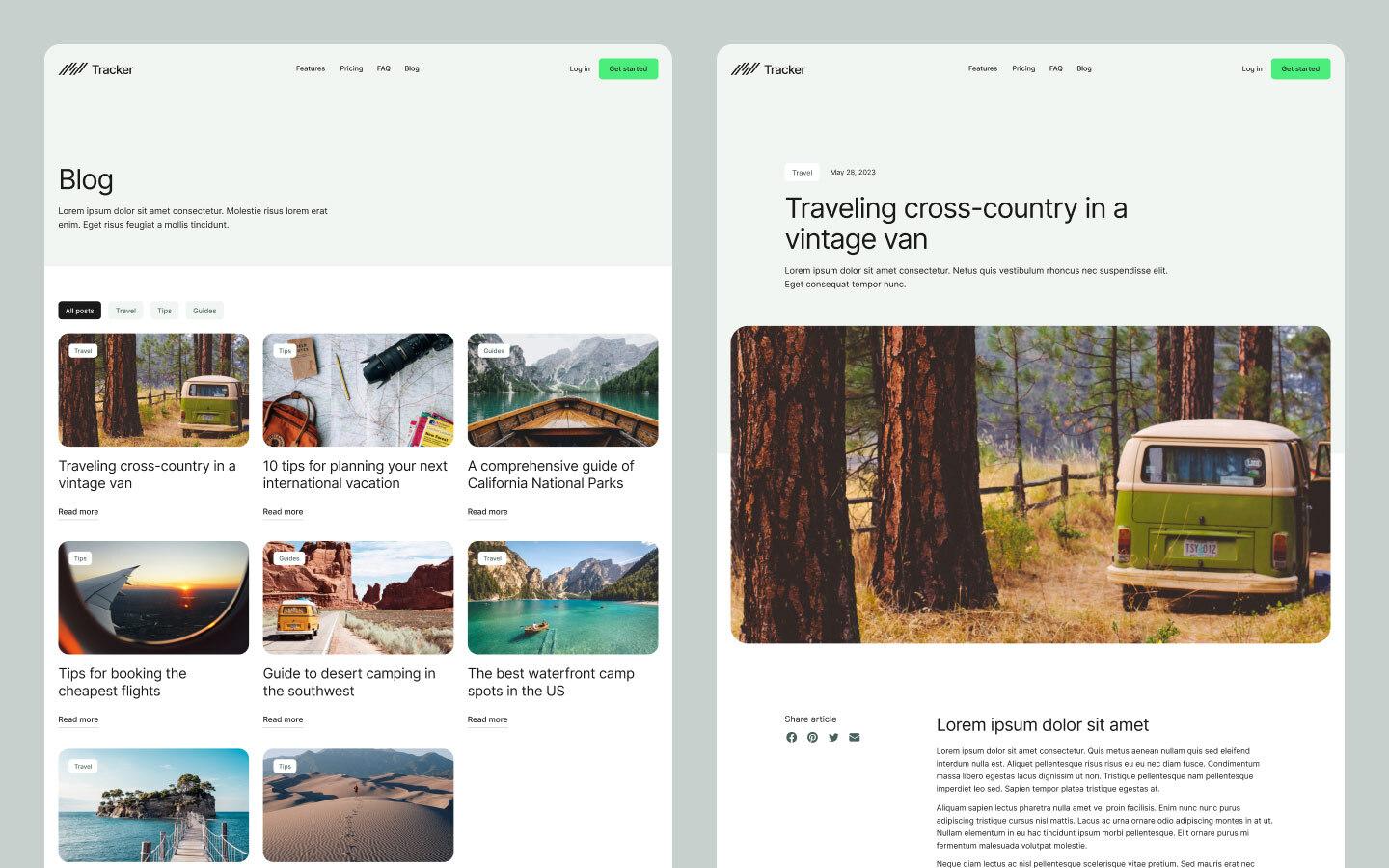Enable the Travel posts filter
Screen dimensions: 1389x868
coord(125,310)
